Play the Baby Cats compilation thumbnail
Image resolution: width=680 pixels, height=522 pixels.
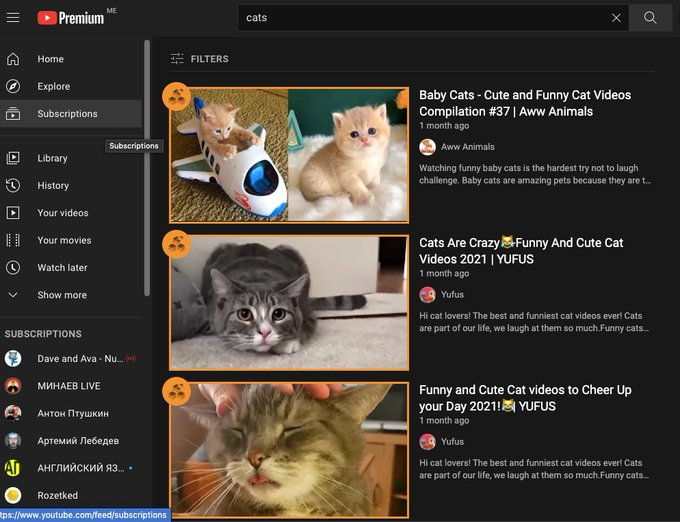point(289,155)
